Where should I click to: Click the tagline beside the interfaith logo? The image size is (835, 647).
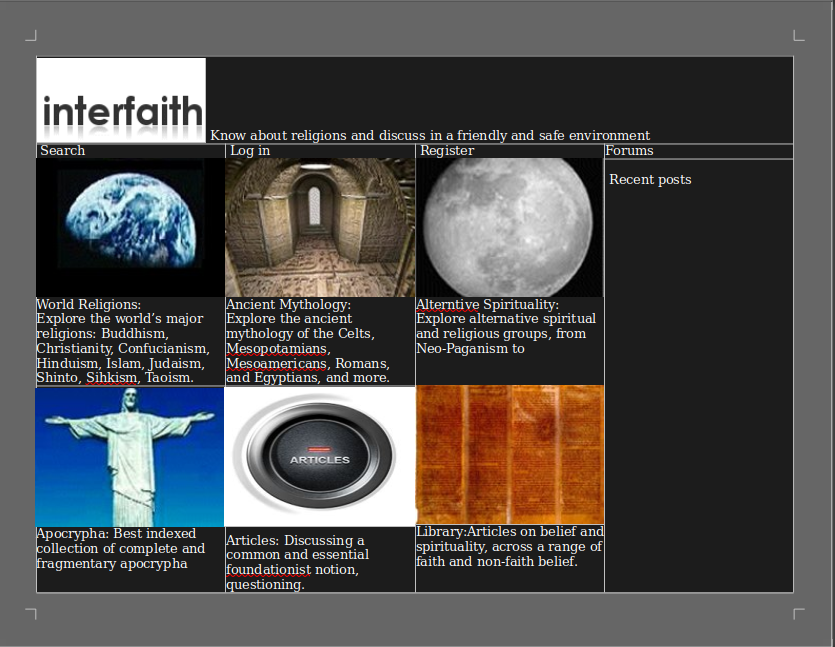tap(430, 135)
